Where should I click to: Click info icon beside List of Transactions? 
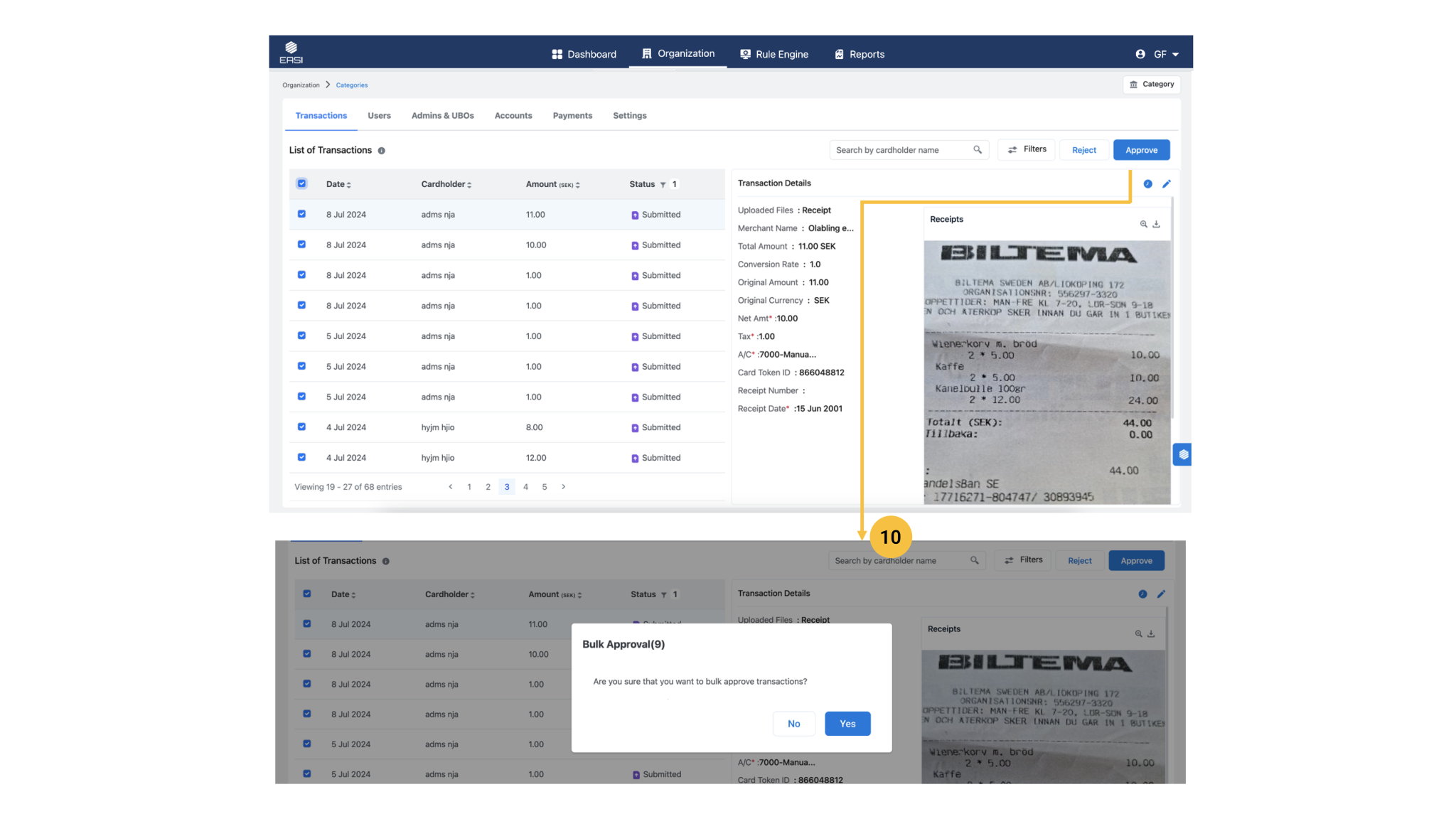(382, 151)
